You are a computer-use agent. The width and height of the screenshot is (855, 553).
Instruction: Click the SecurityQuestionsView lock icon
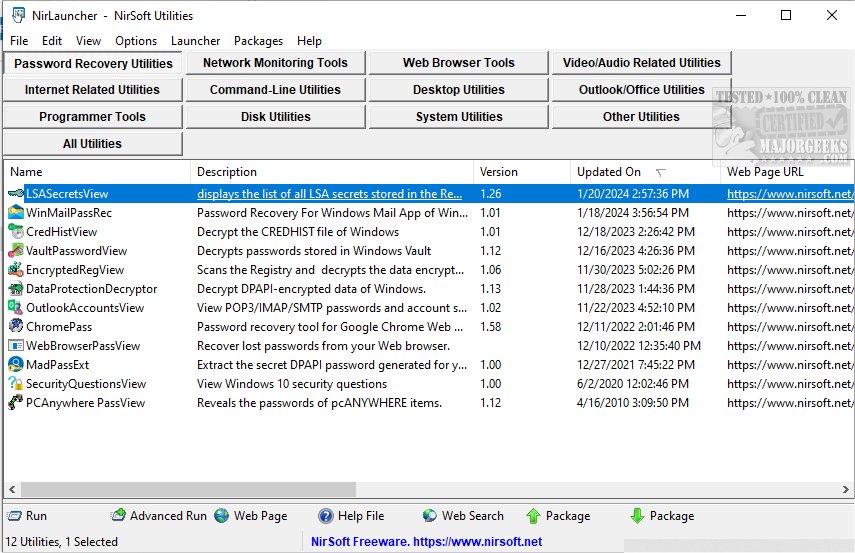16,384
